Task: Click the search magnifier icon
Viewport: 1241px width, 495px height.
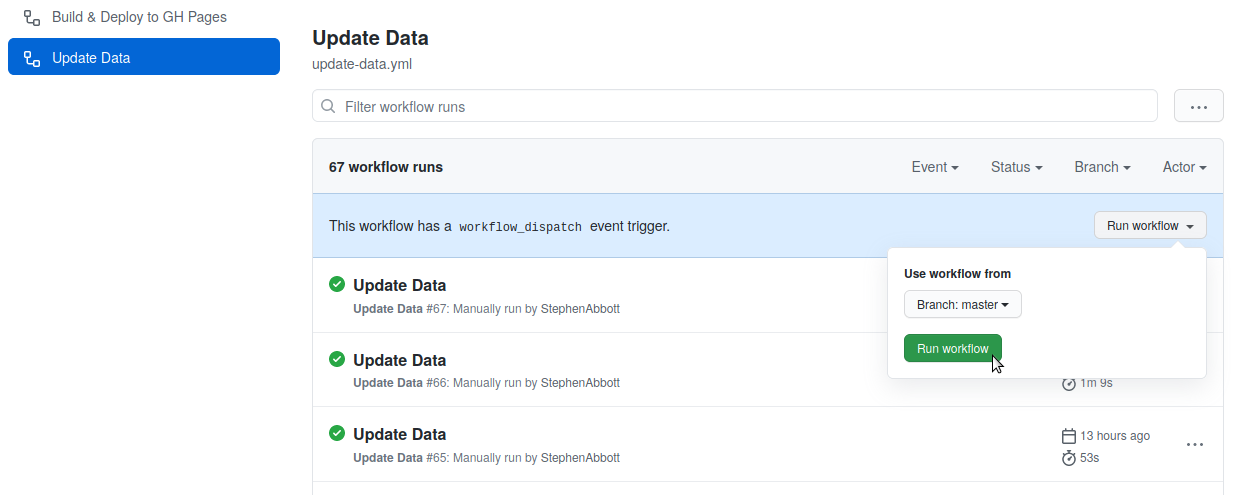Action: 329,106
